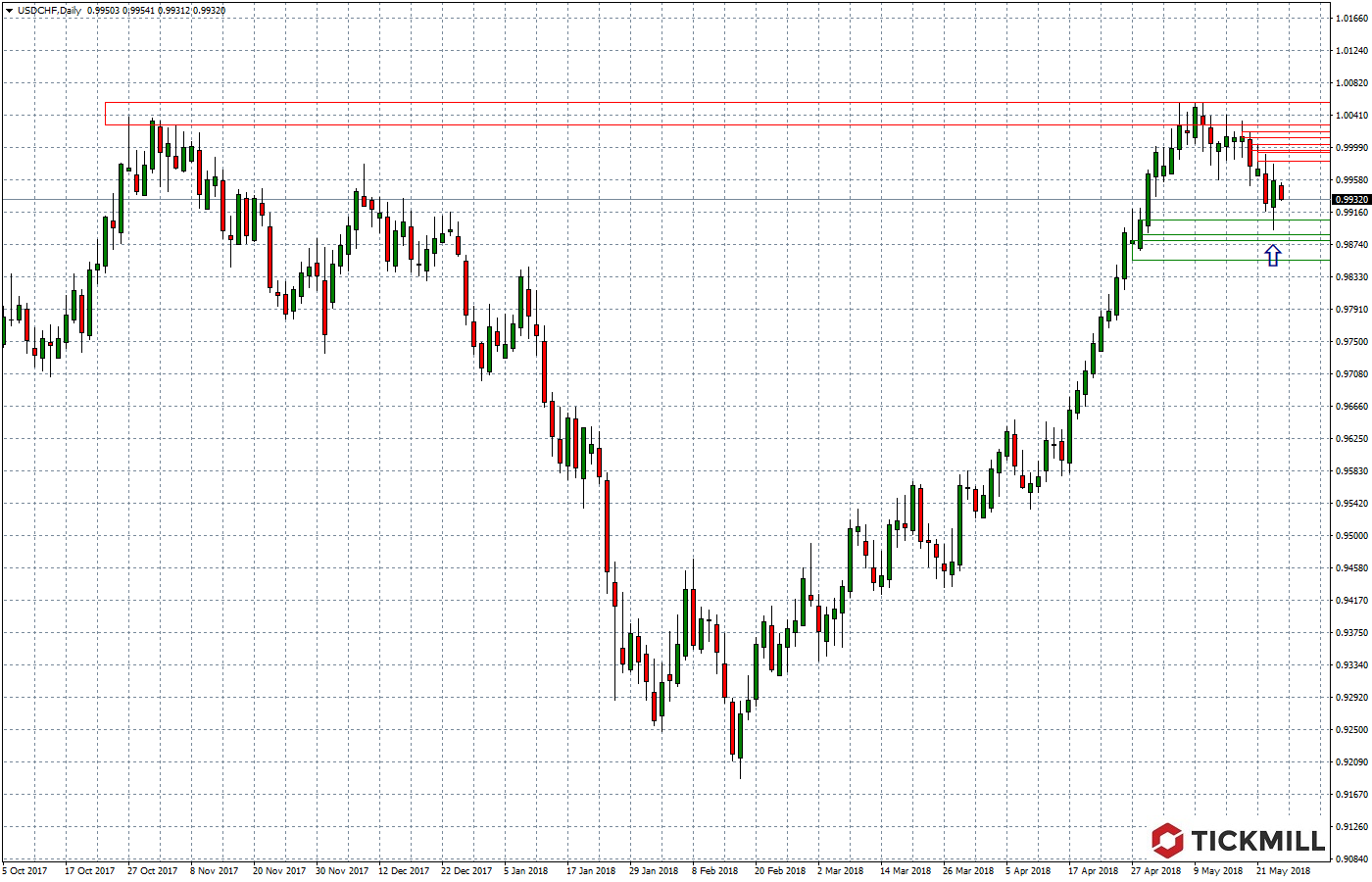Click price axis label 0.91260
The width and height of the screenshot is (1372, 882).
point(1351,827)
